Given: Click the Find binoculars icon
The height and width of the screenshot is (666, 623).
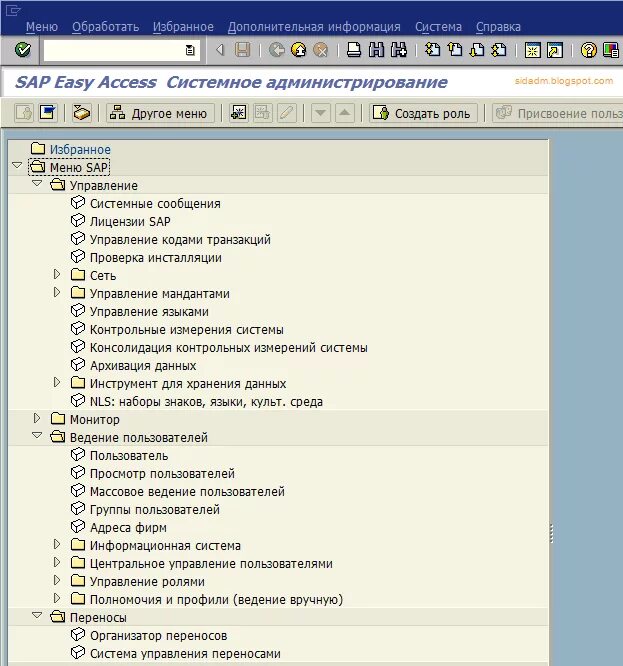Looking at the screenshot, I should [376, 50].
